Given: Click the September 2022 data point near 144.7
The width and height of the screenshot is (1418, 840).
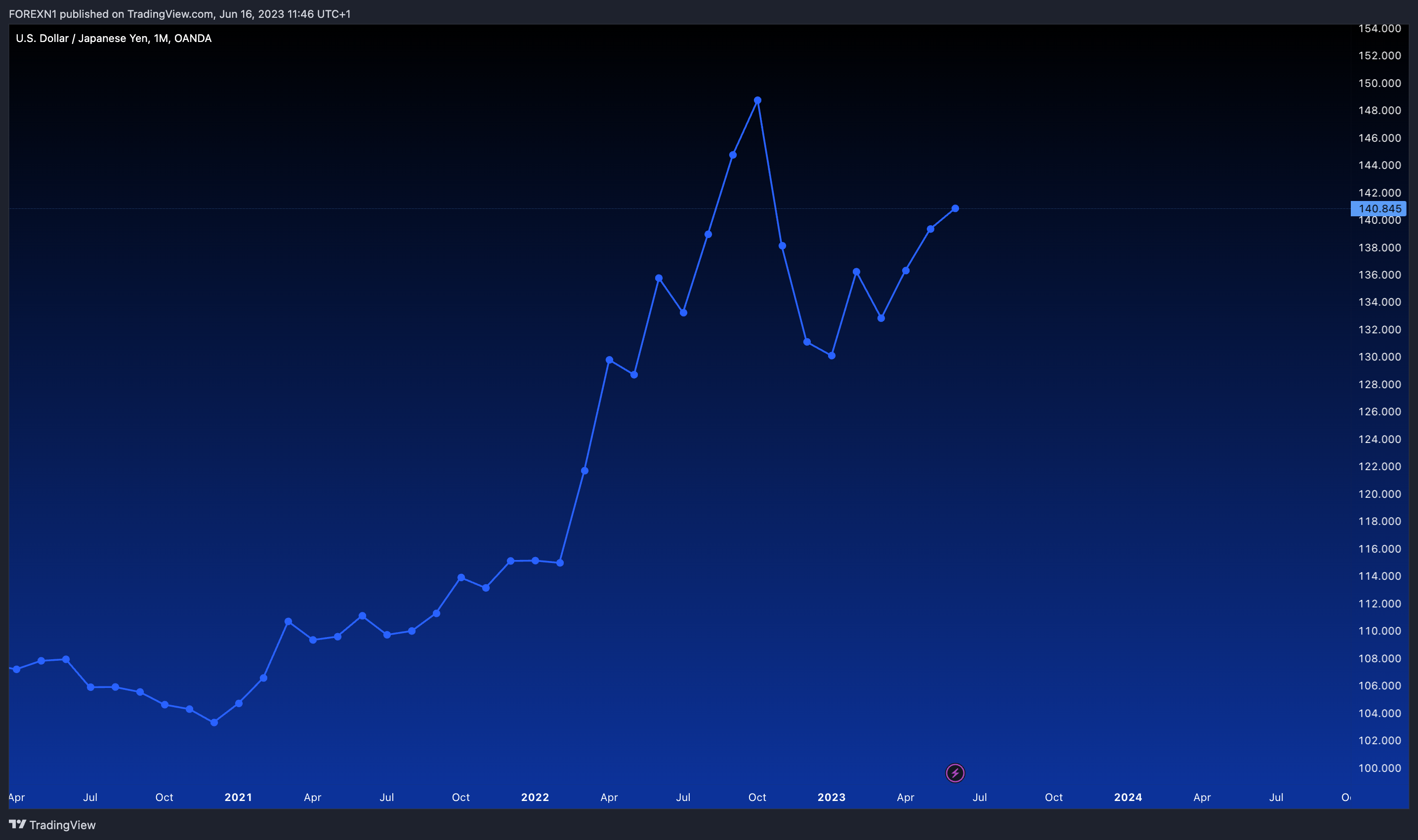Looking at the screenshot, I should [x=733, y=155].
